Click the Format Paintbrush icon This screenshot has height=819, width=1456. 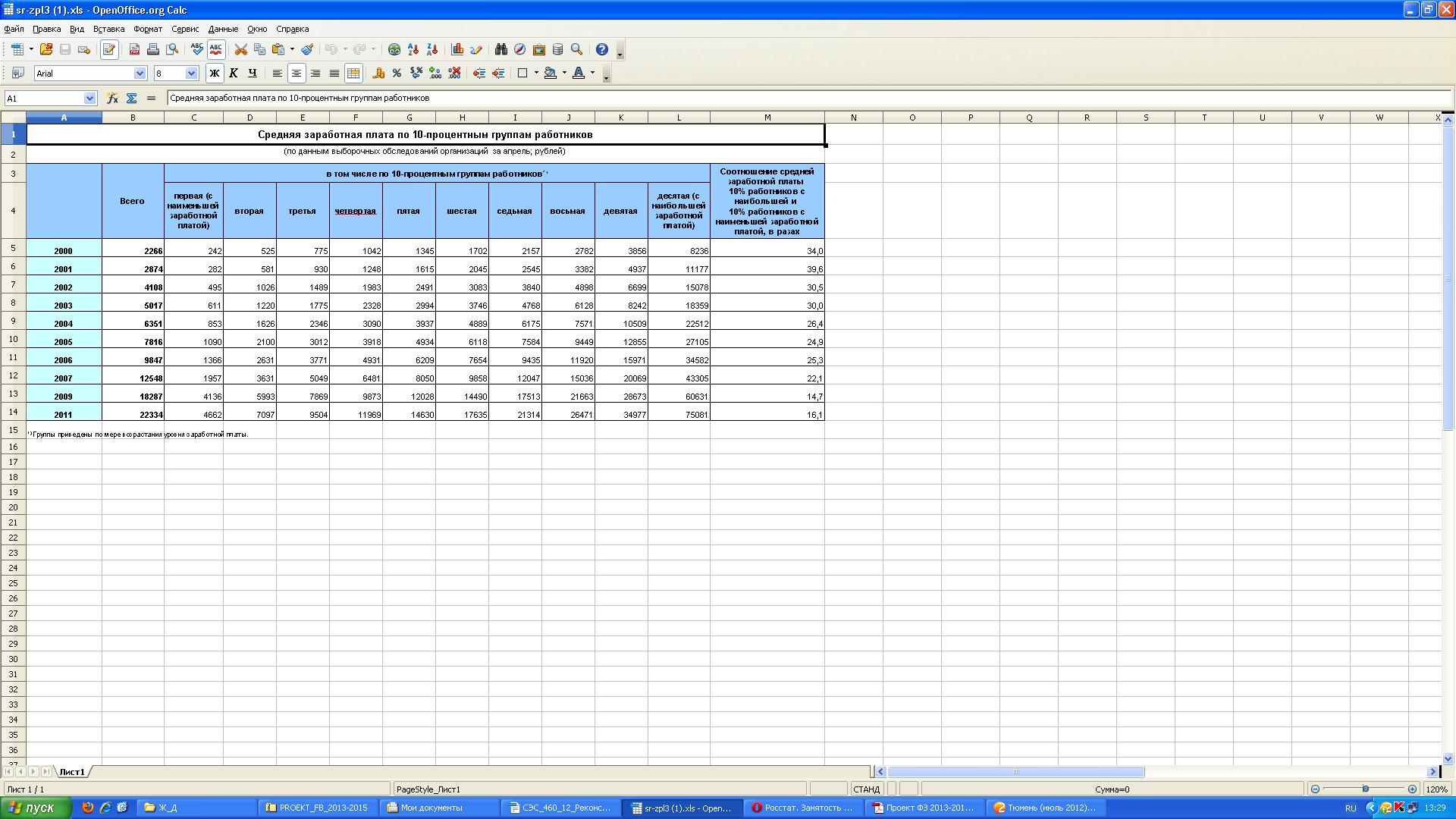(x=307, y=49)
